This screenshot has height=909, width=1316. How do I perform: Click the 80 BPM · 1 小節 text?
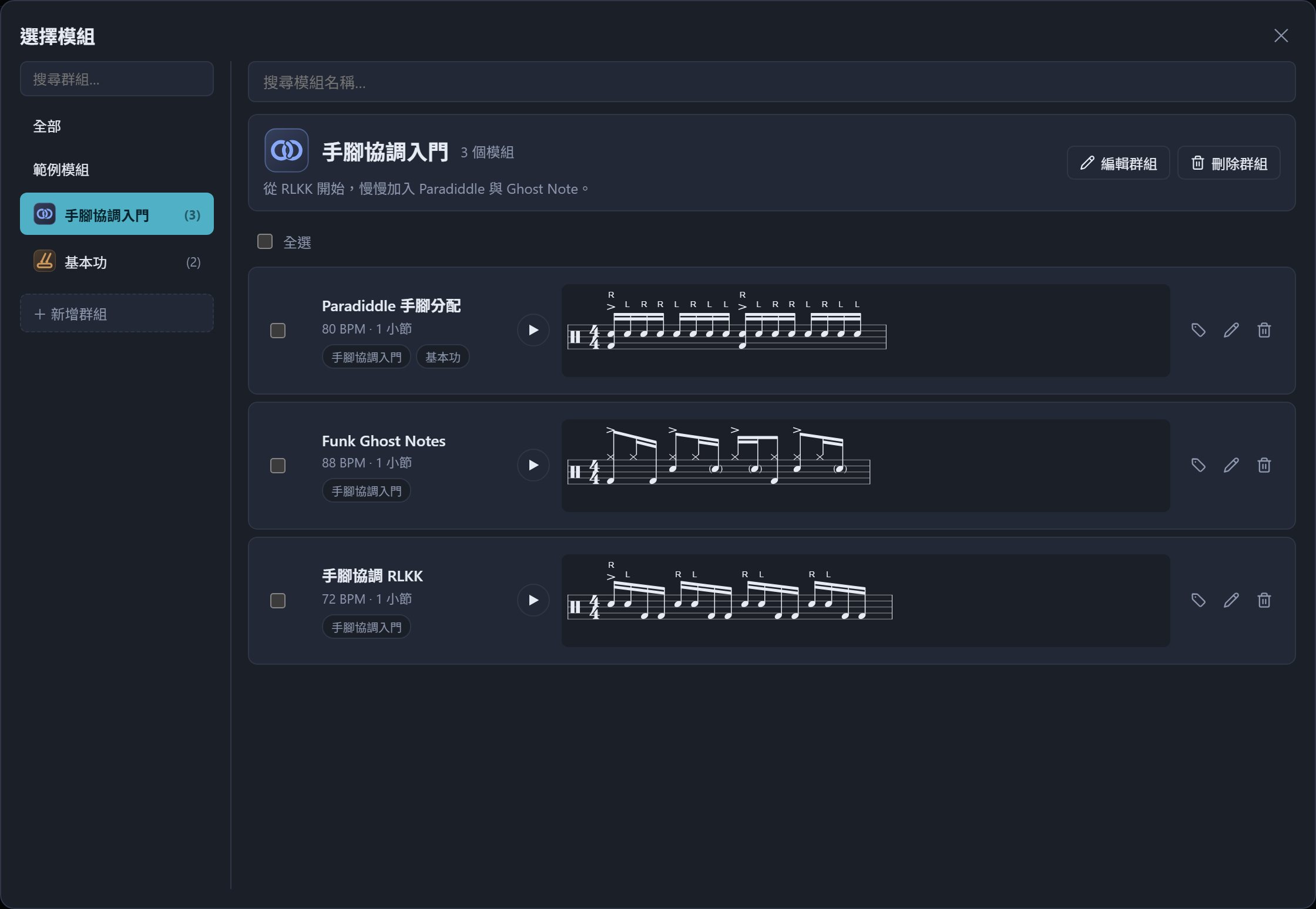[367, 329]
